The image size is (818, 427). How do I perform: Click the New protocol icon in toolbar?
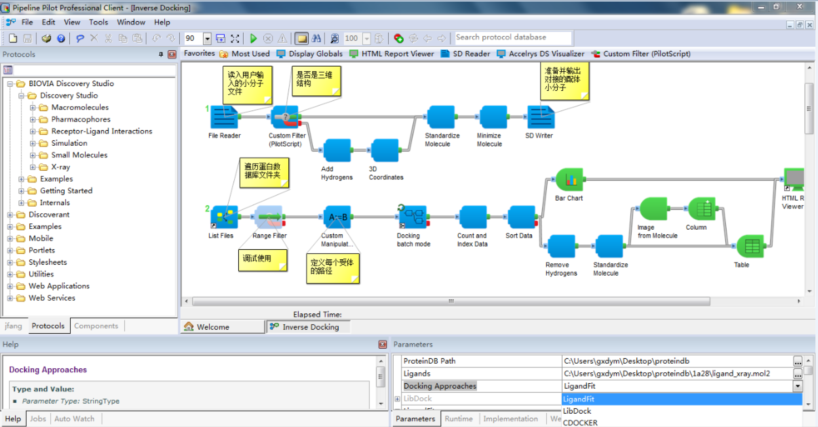coord(13,39)
